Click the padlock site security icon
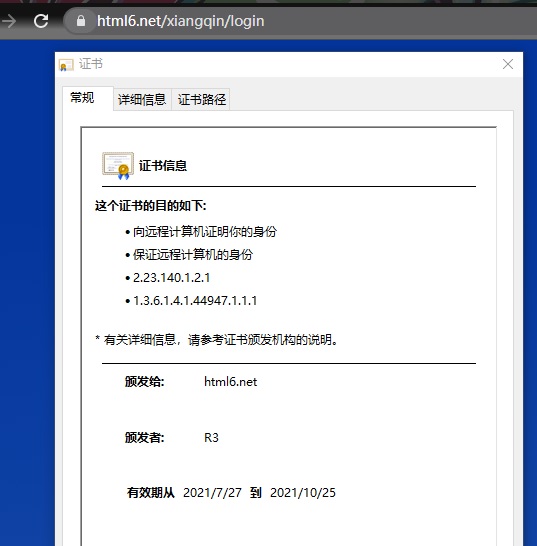The height and width of the screenshot is (546, 537). coord(80,21)
